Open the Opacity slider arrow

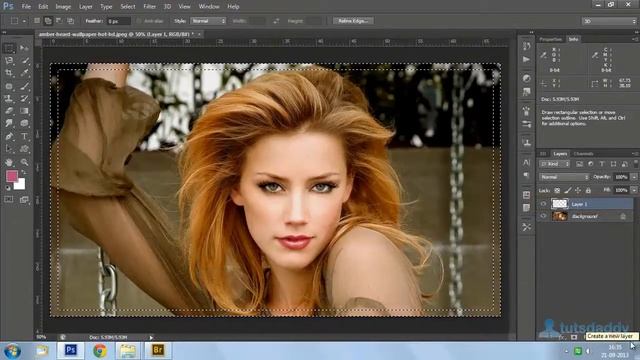[x=634, y=177]
